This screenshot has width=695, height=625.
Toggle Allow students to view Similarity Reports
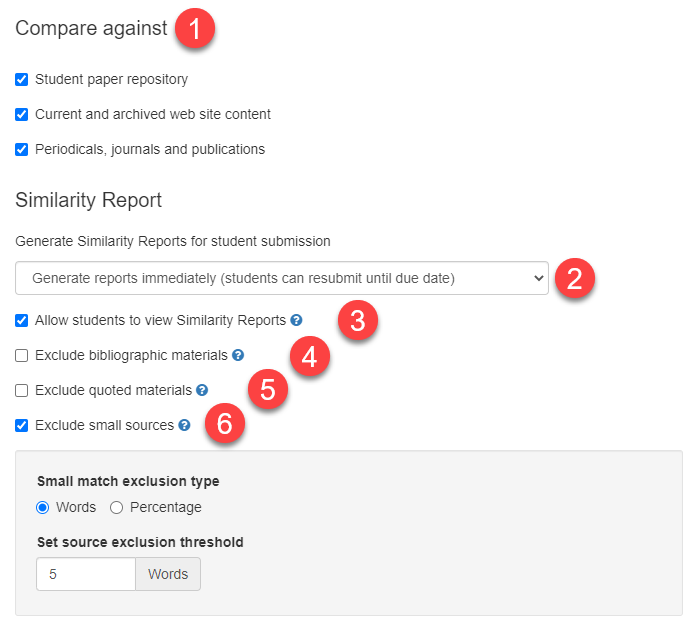22,320
